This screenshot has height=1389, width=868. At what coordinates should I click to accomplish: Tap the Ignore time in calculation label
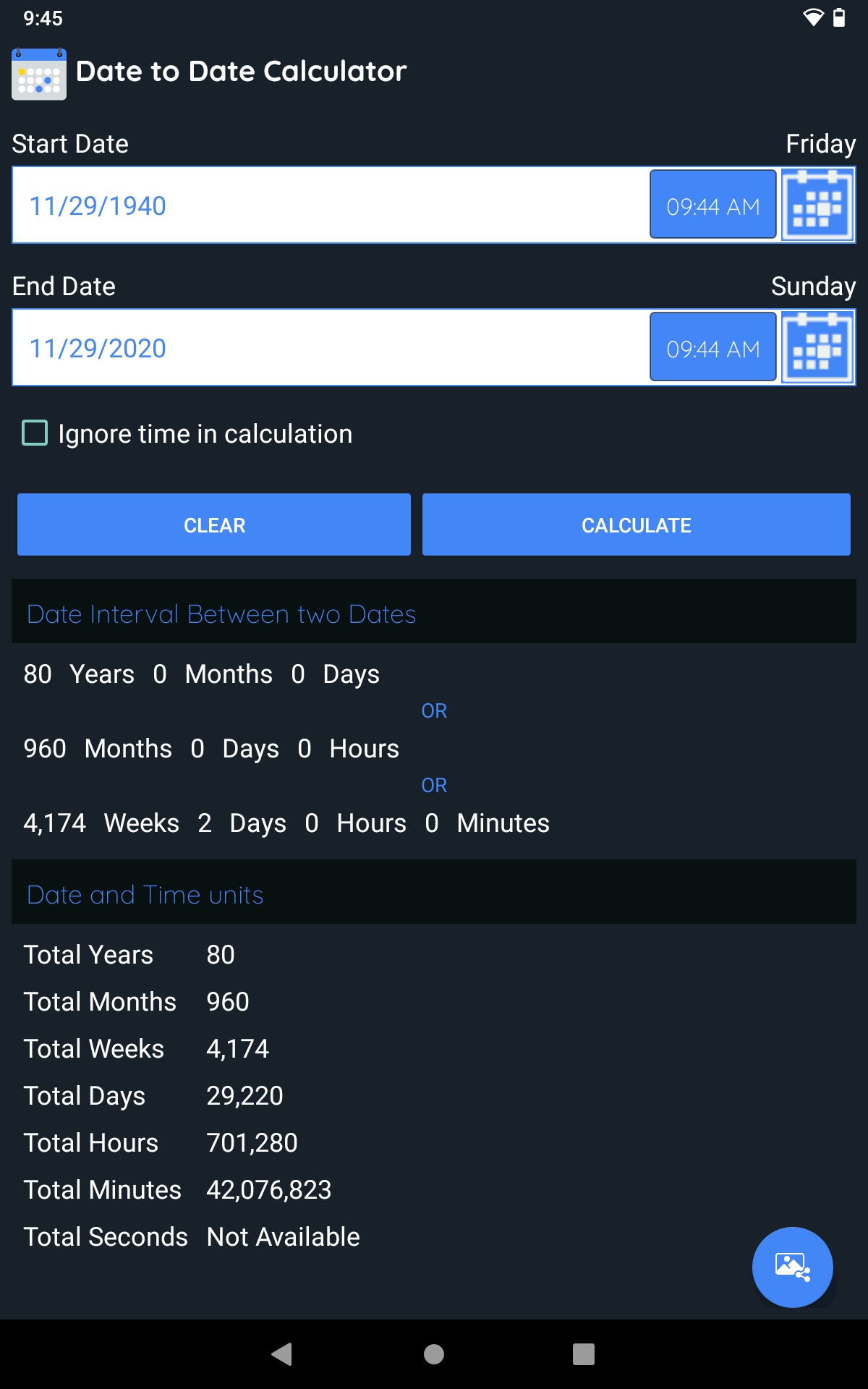click(205, 434)
